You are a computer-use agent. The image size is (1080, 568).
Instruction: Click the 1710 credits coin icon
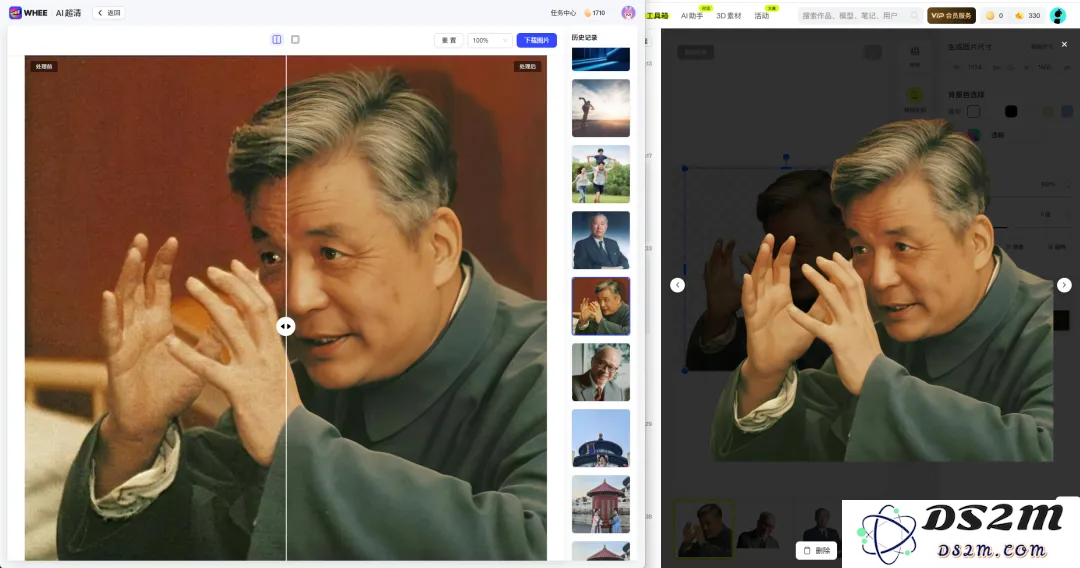point(588,12)
